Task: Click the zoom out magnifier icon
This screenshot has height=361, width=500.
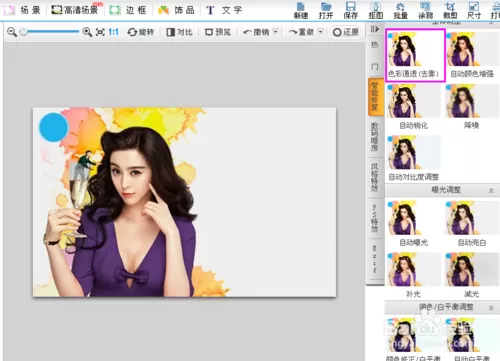Action: [12, 32]
